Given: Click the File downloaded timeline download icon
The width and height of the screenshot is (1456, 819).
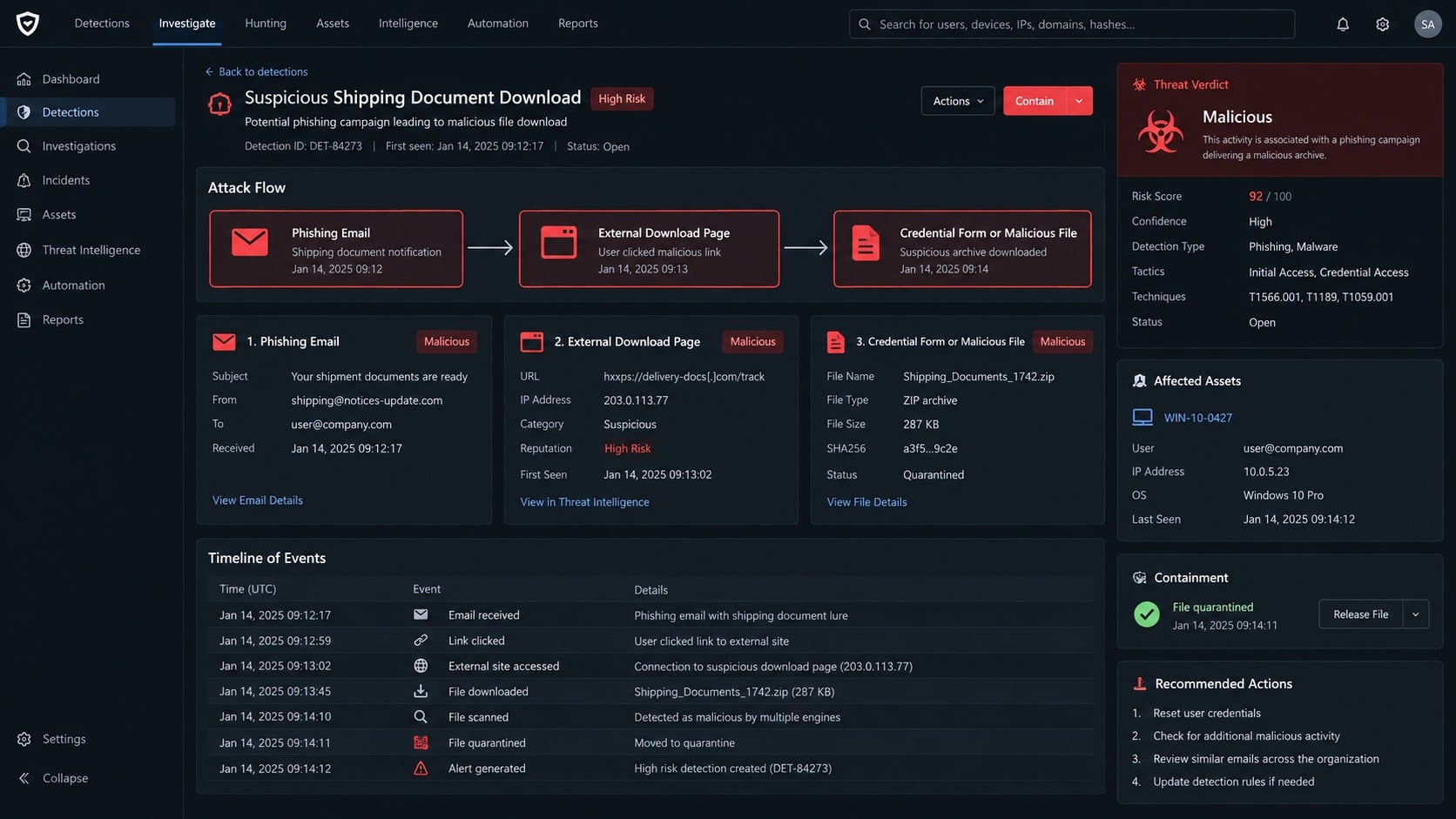Looking at the screenshot, I should (x=421, y=691).
